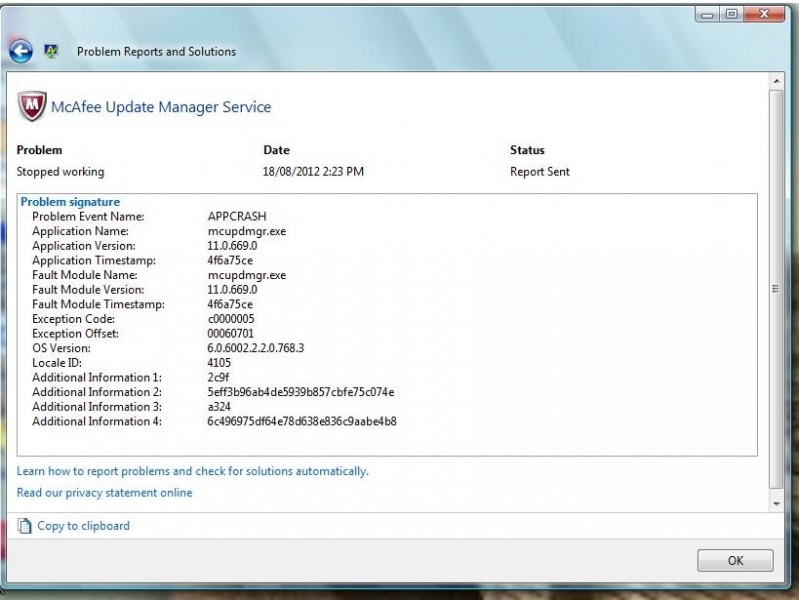Click the 'Locale ID:' label
This screenshot has height=600, width=799.
57,363
